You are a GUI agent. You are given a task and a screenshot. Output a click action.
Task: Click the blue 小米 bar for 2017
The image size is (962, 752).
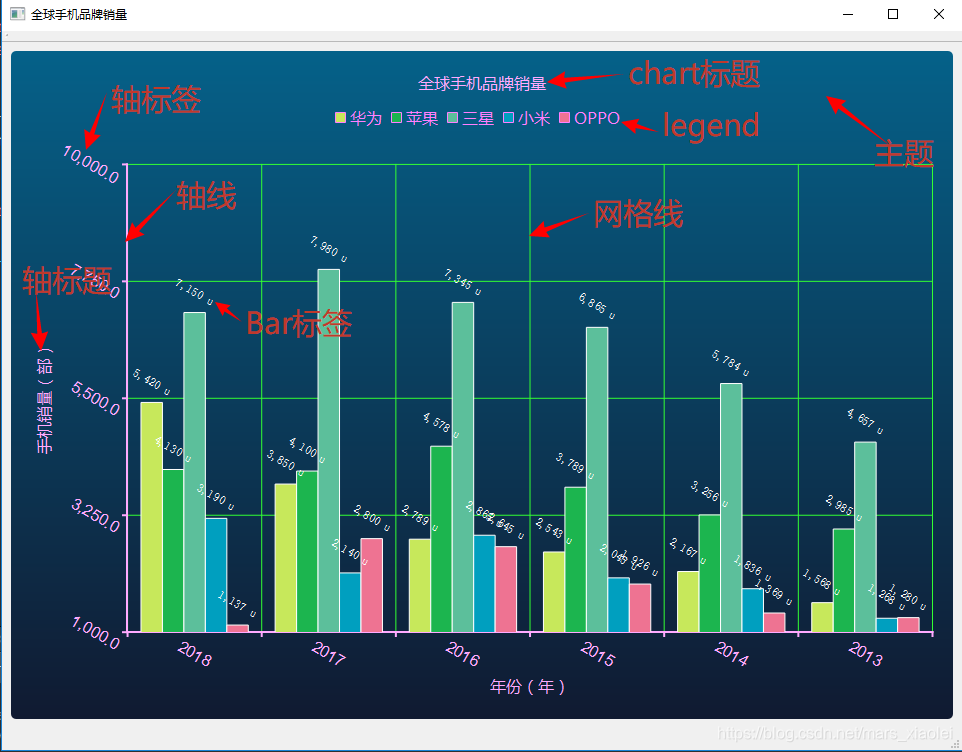(350, 602)
